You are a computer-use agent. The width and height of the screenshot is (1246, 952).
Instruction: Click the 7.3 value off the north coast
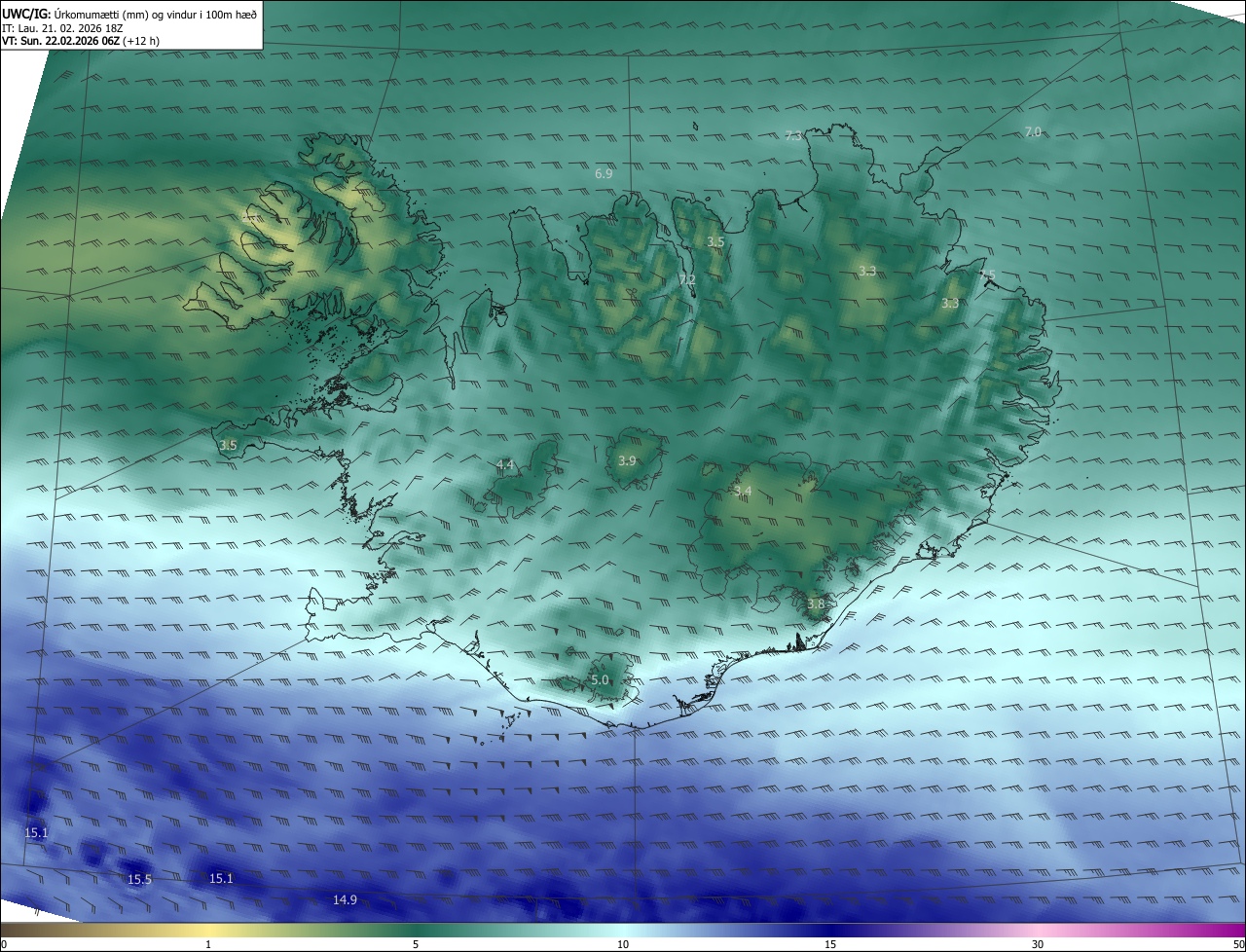[794, 135]
